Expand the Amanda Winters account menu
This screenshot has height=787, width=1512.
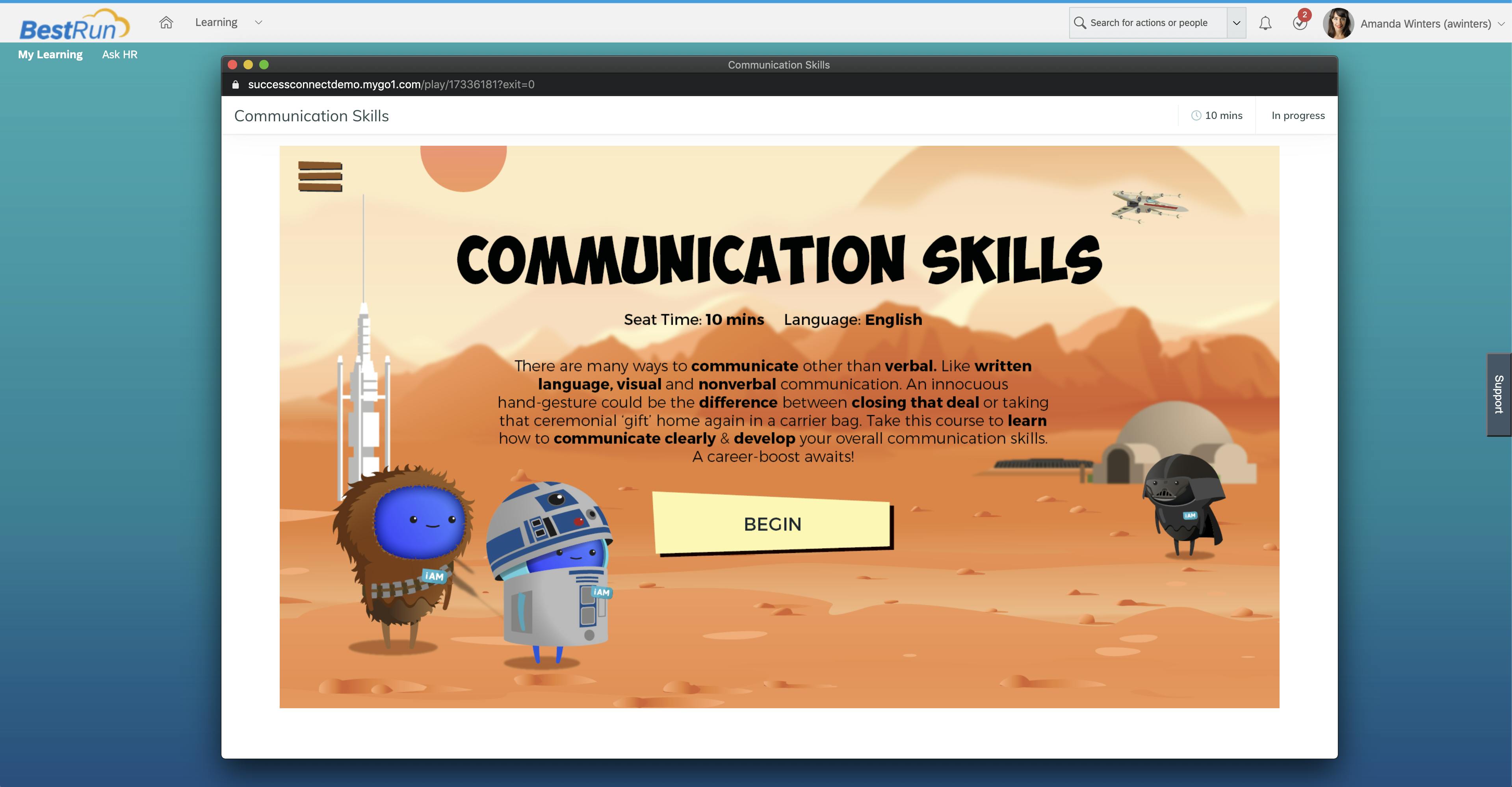click(1501, 24)
